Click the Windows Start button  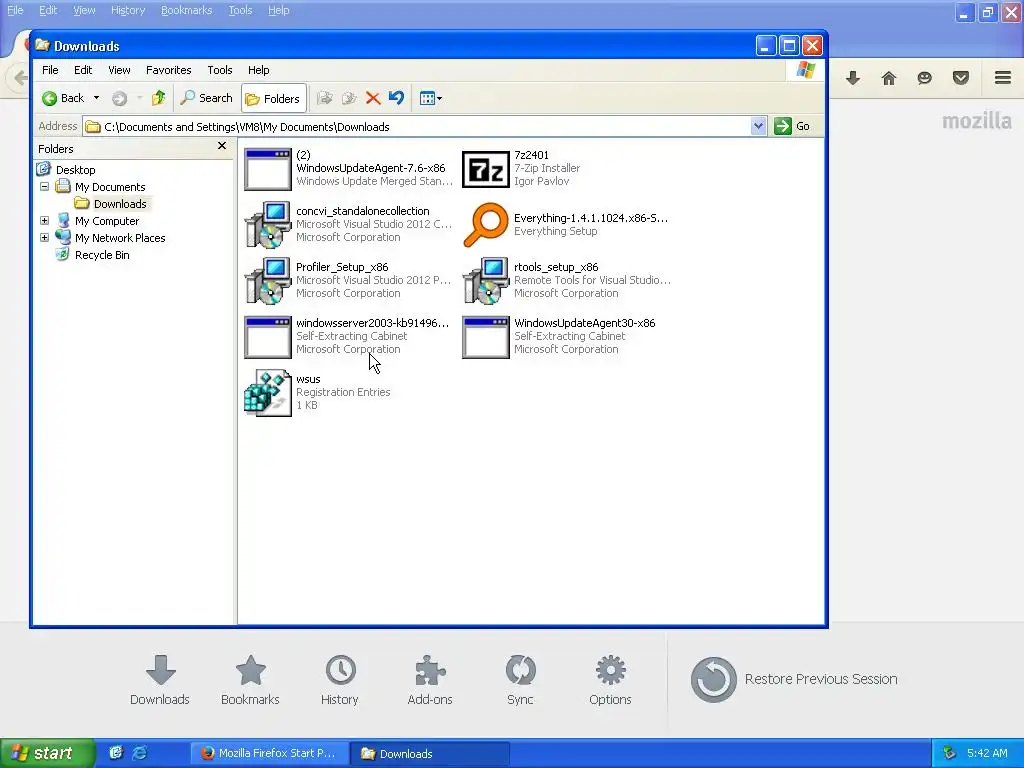coord(46,753)
